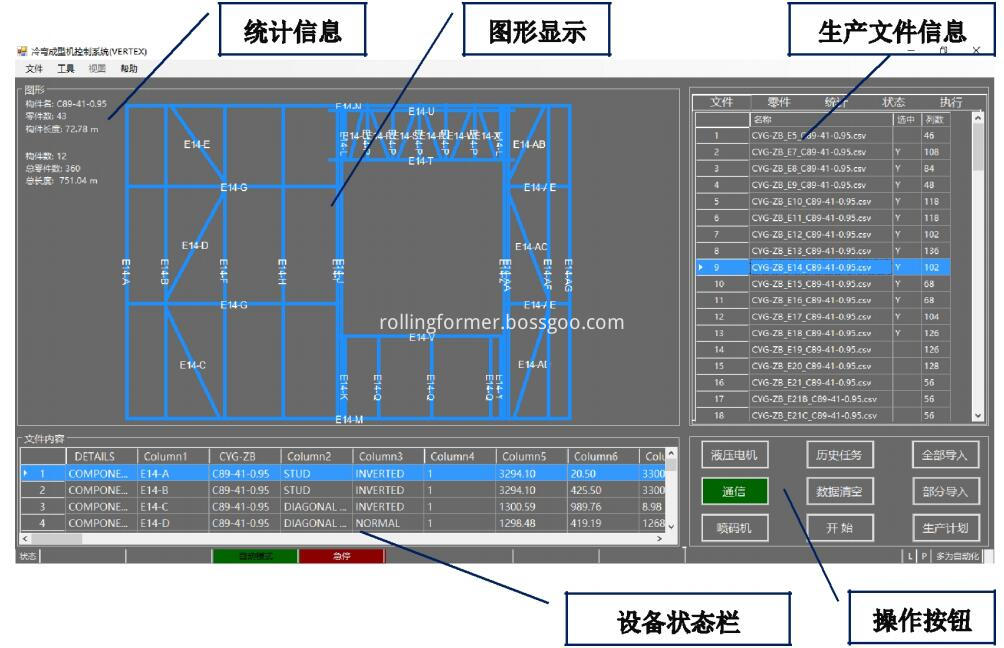Viewport: 1004px width, 648px height.
Task: Click the Column5 header
Action: [x=531, y=456]
